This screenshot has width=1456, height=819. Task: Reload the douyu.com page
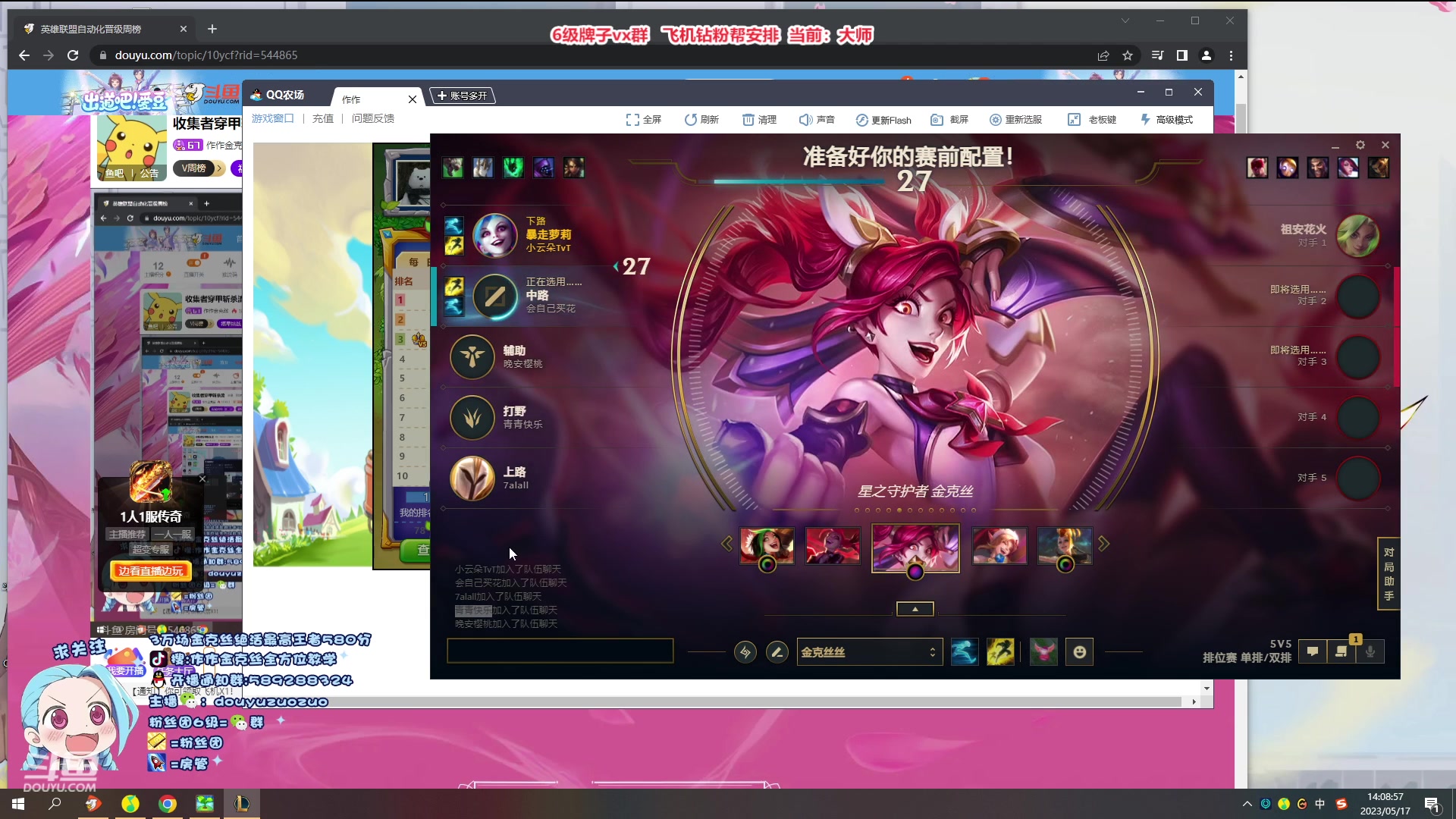tap(73, 55)
